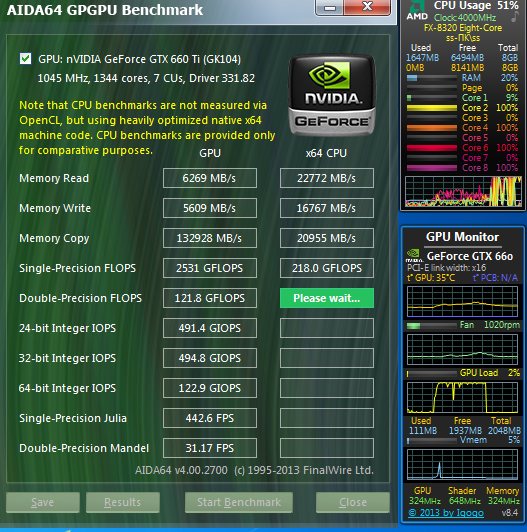
Task: Click the '491.4 GIOPS' result cell
Action: tap(210, 328)
